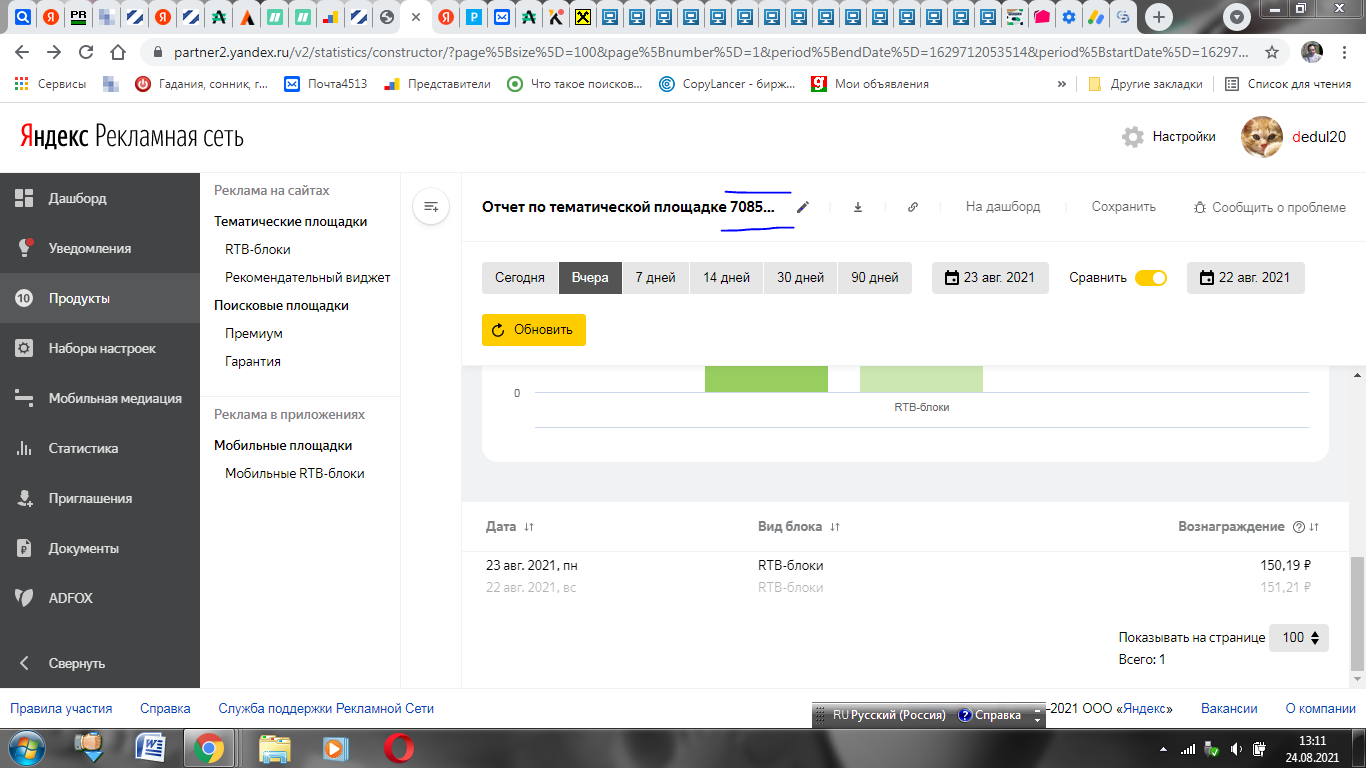
Task: Open Наборы настроек in the sidebar
Action: click(100, 348)
